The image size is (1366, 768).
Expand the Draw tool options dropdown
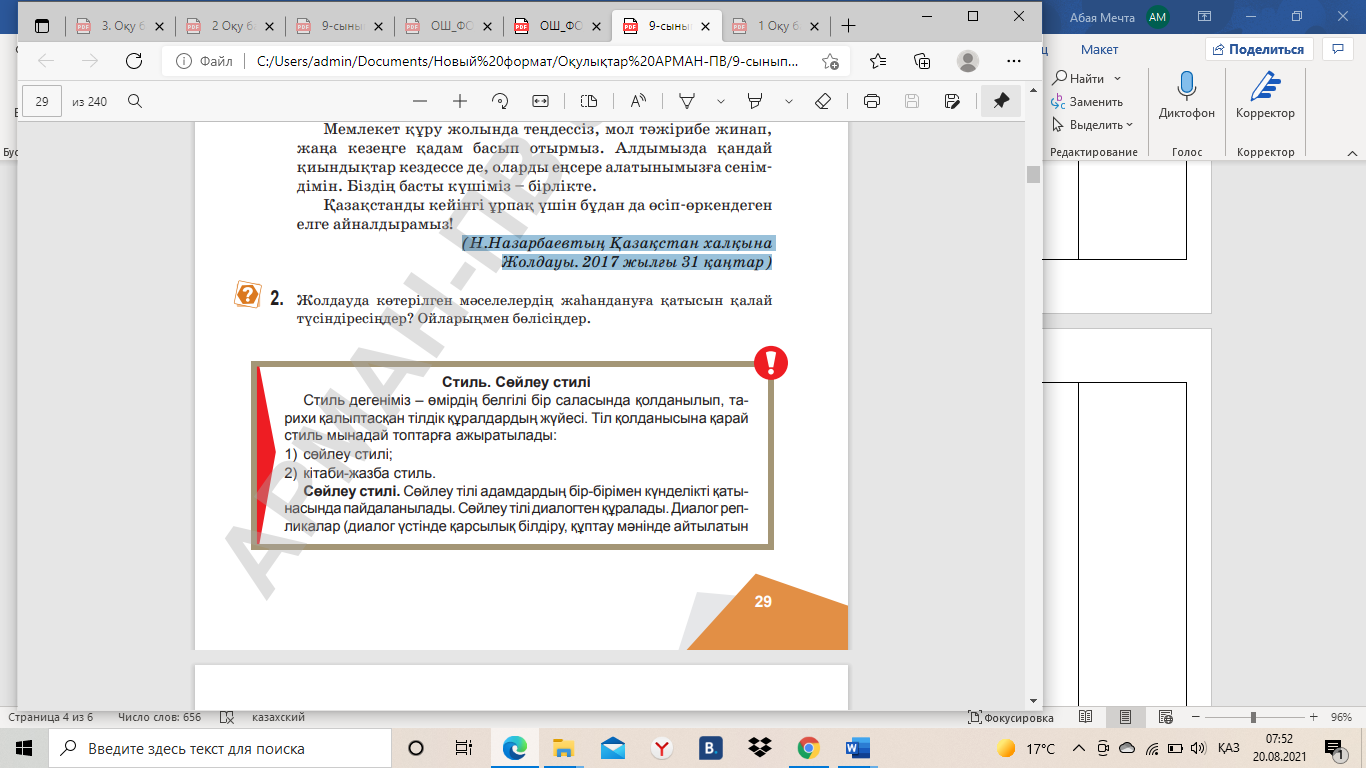pyautogui.click(x=720, y=101)
